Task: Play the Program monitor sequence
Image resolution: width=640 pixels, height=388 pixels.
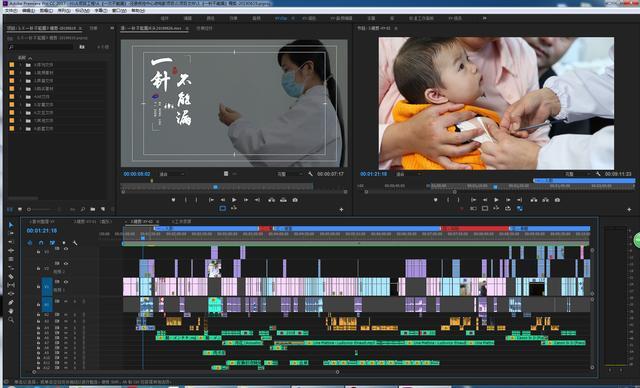Action: [496, 200]
